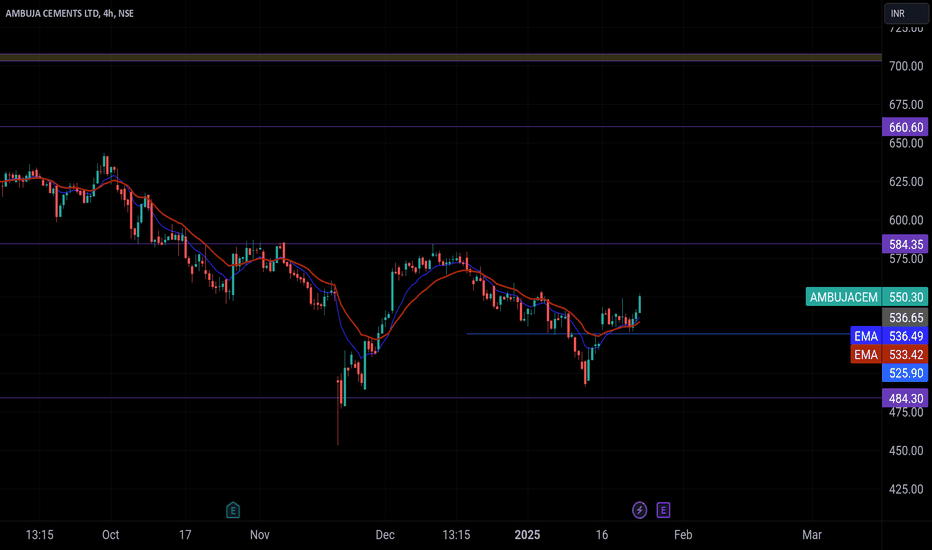The height and width of the screenshot is (550, 932).
Task: Click the 2025 label on time axis
Action: click(x=527, y=535)
